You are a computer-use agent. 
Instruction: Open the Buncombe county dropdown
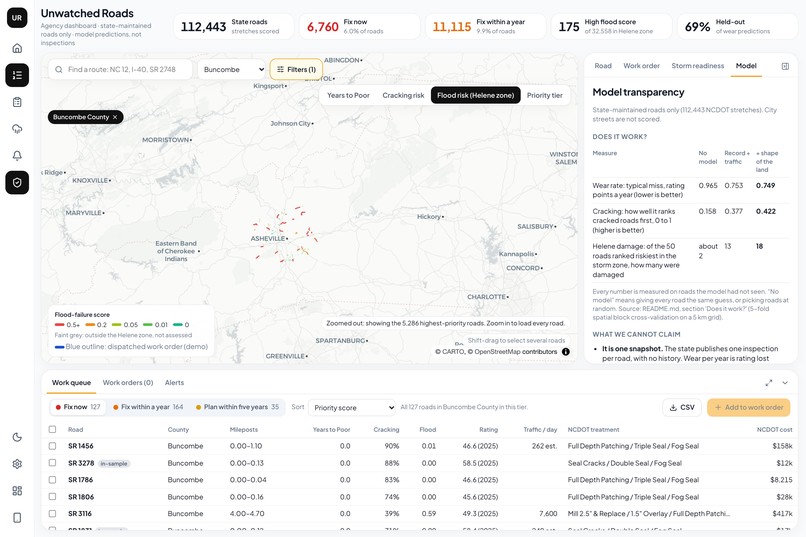tap(231, 69)
